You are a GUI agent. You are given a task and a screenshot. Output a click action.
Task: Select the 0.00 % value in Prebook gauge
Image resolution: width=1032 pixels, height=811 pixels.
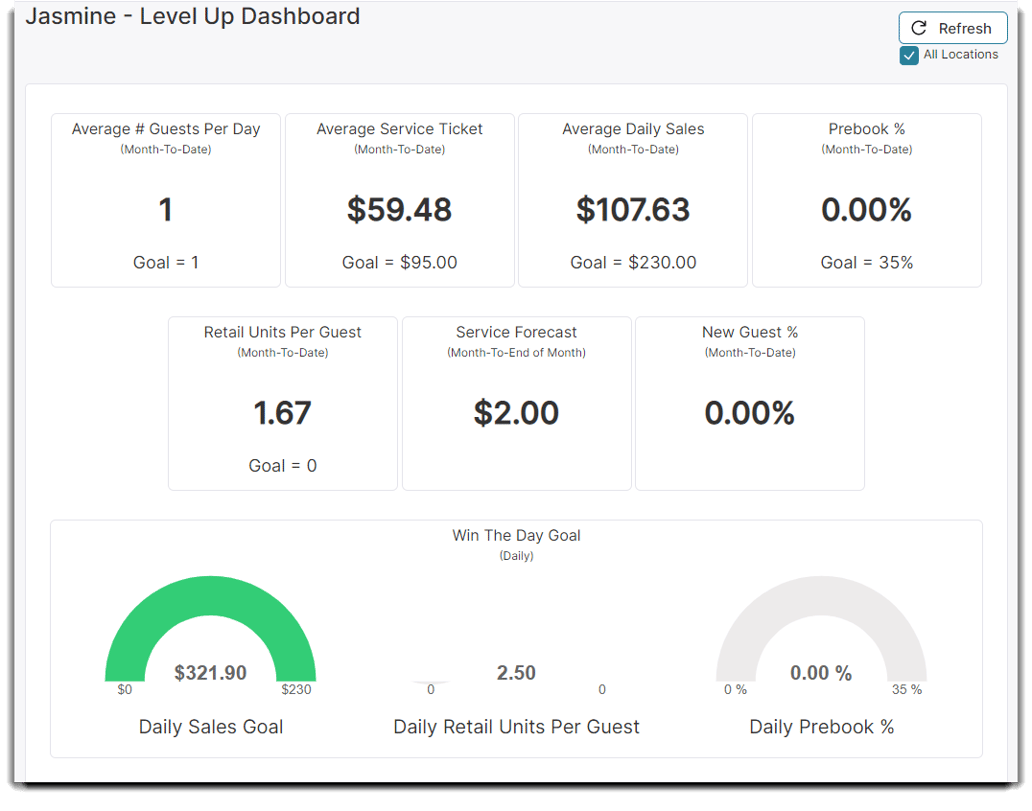pyautogui.click(x=821, y=673)
